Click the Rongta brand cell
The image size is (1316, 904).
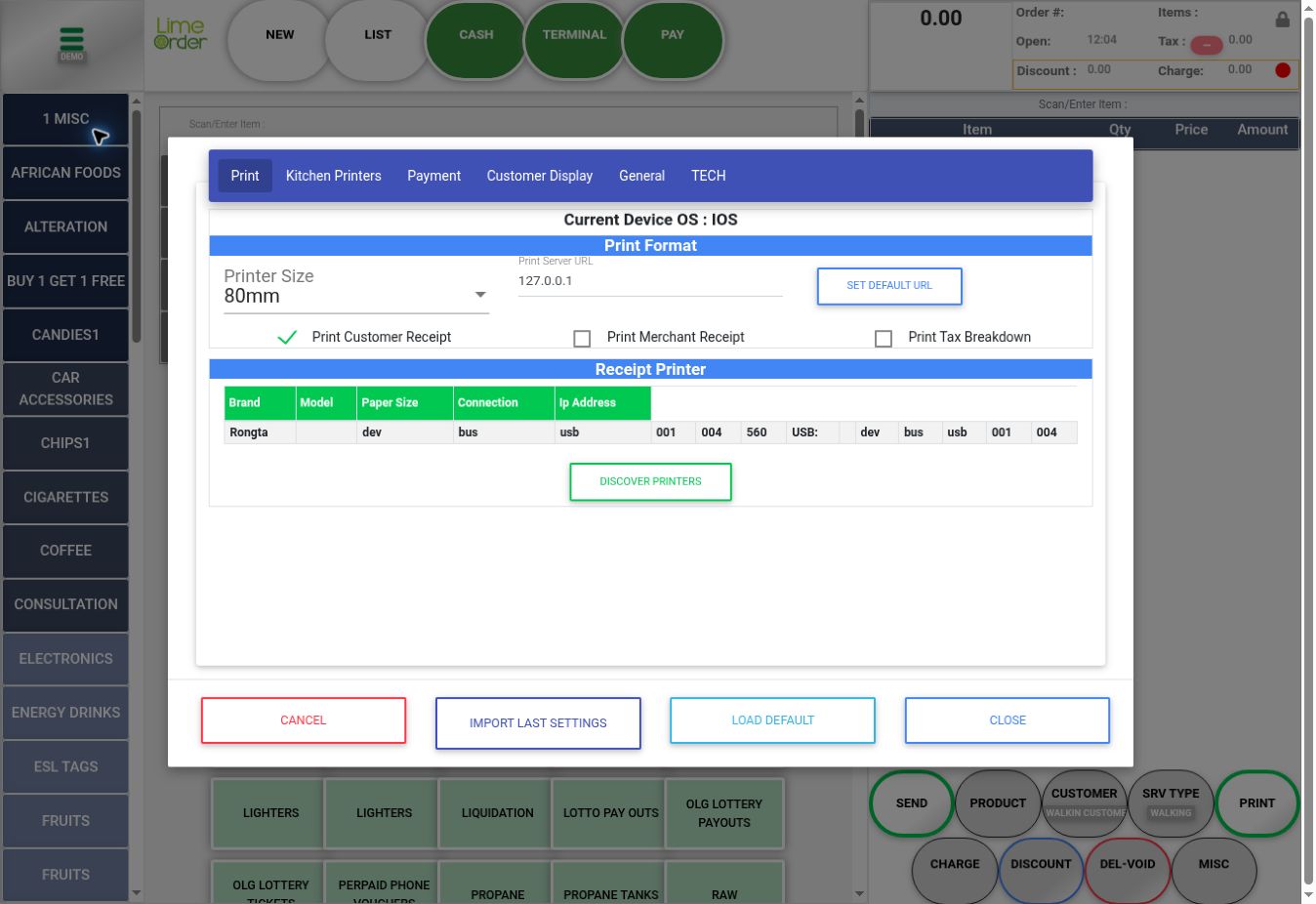260,432
